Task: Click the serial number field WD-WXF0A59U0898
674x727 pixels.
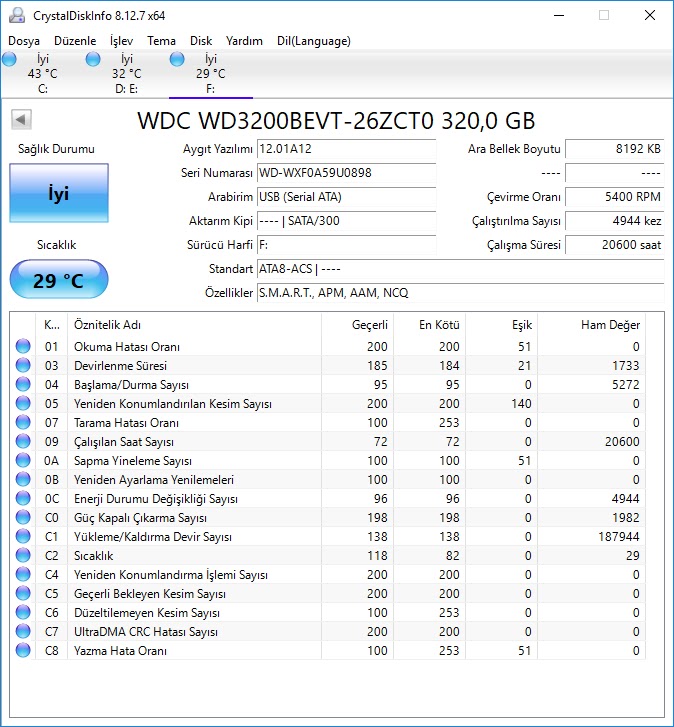Action: (x=346, y=173)
